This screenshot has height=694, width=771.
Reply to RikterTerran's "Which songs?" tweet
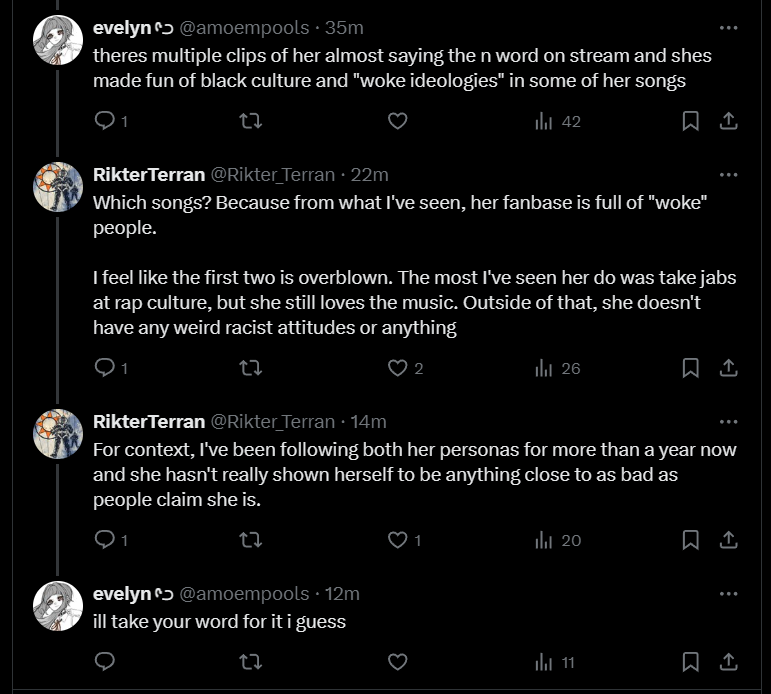105,368
